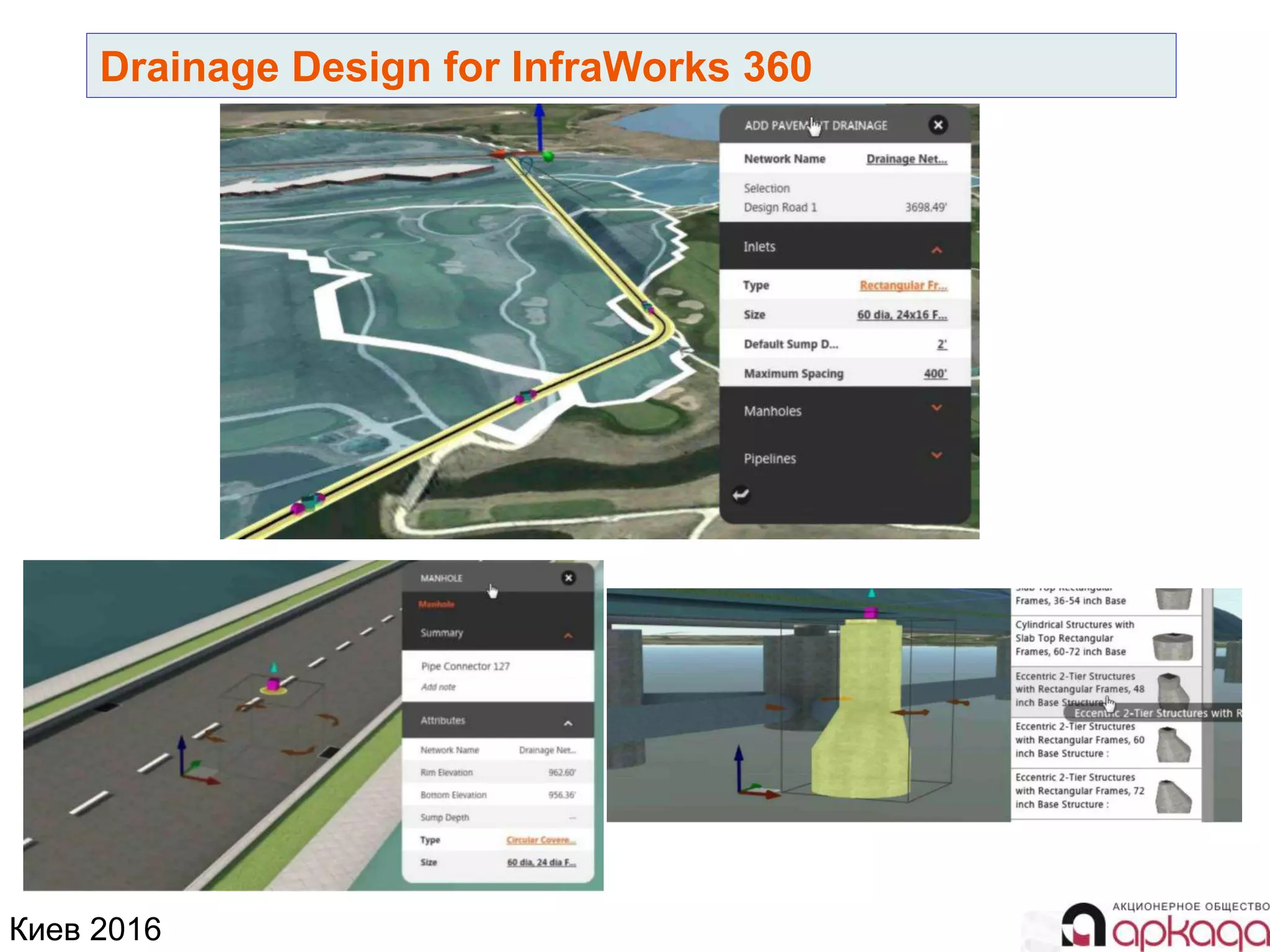Open manhole size 60 dia, 24 dia F... link
The height and width of the screenshot is (952, 1270).
coord(541,862)
